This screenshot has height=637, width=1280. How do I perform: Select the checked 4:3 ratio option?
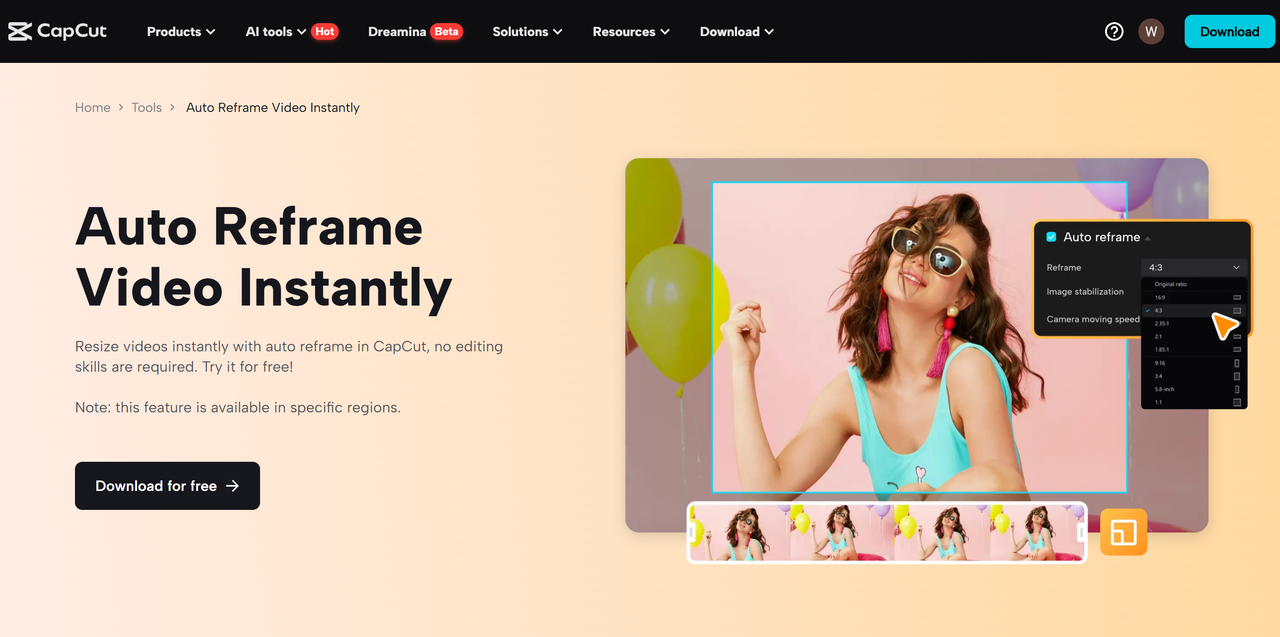tap(1160, 311)
